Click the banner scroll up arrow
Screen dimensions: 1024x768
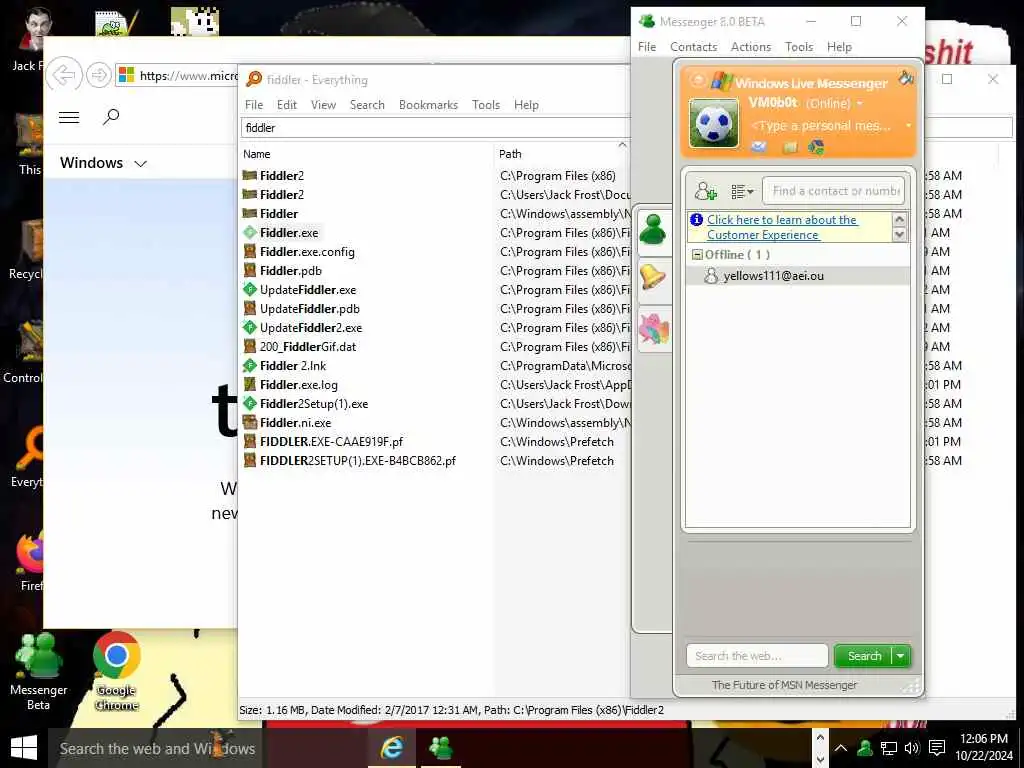click(x=899, y=219)
